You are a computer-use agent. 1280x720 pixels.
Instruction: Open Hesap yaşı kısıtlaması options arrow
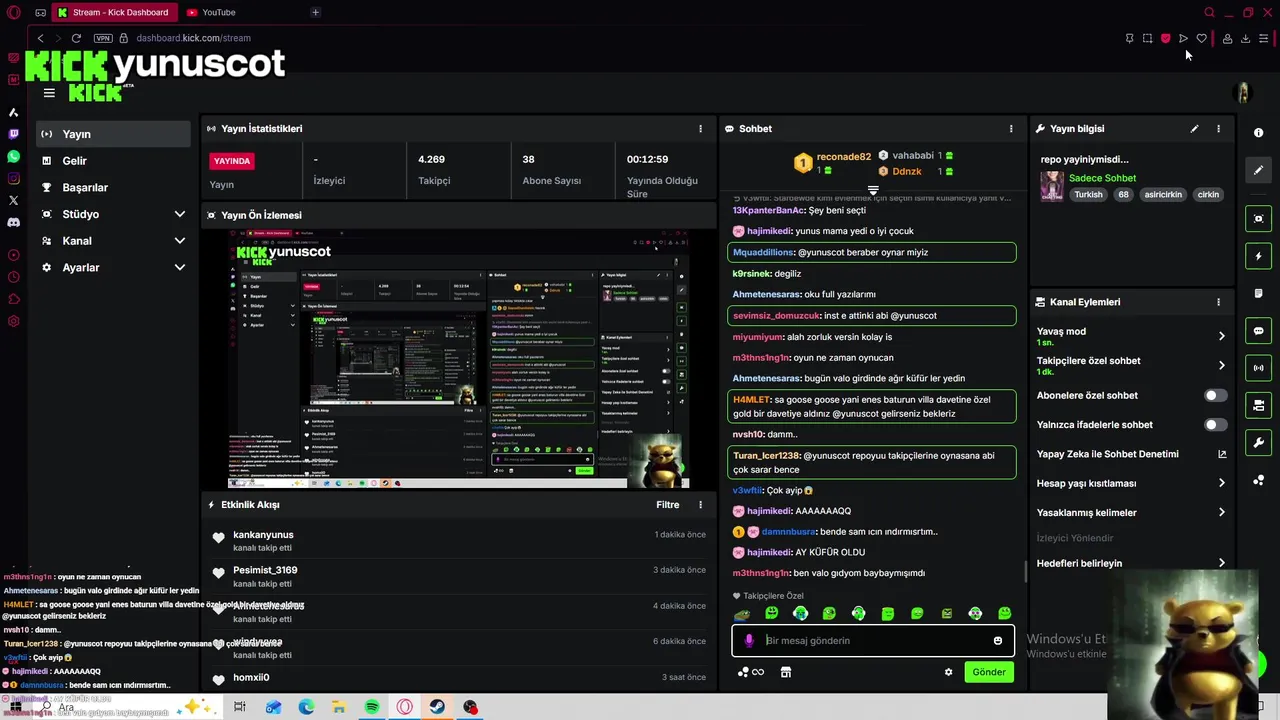tap(1221, 483)
